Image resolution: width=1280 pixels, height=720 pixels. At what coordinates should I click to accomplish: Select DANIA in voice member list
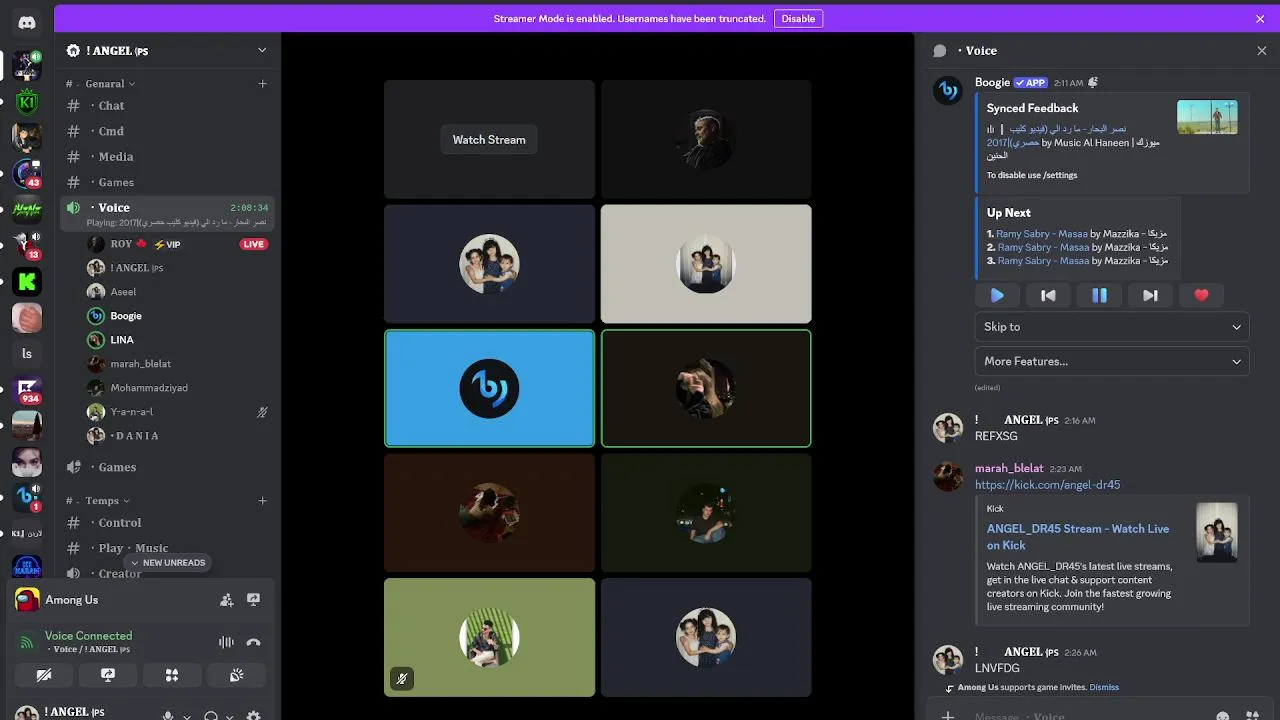coord(178,436)
